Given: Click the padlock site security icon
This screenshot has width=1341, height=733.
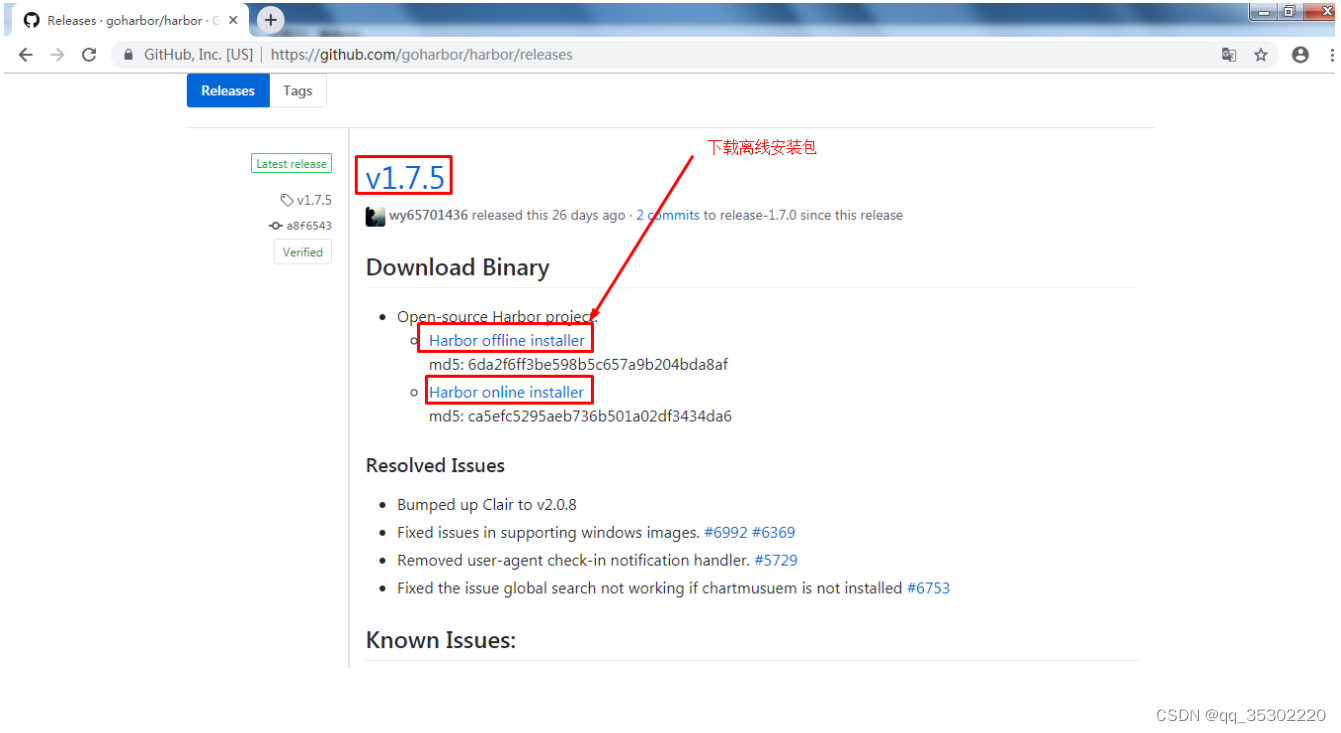Looking at the screenshot, I should tap(128, 55).
